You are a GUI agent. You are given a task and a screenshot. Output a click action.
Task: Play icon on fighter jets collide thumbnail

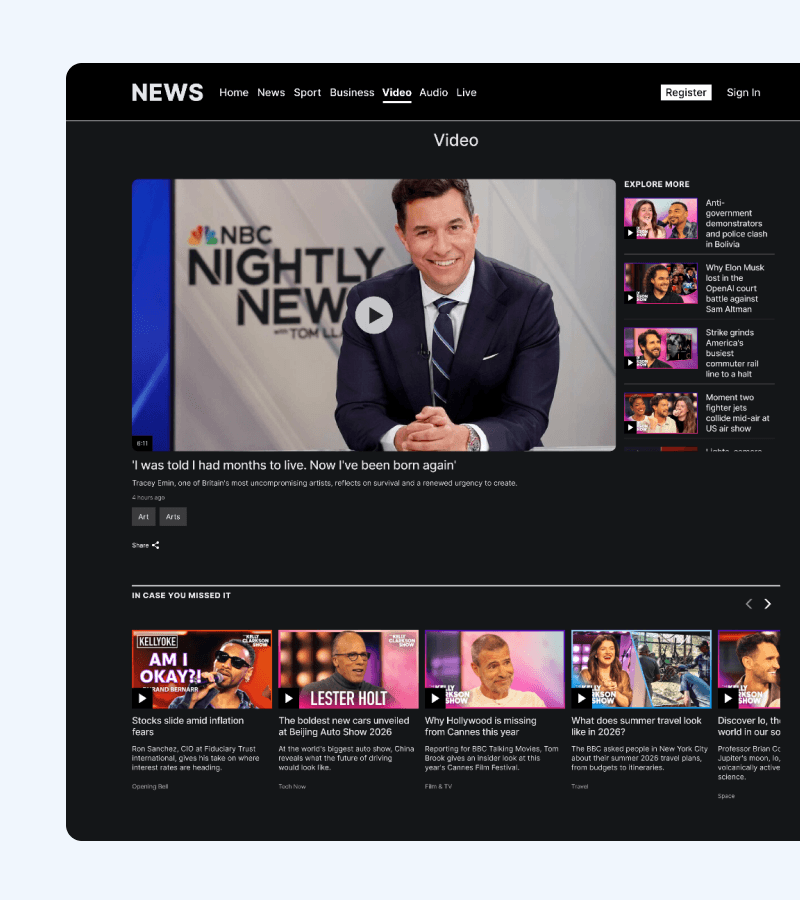click(630, 428)
